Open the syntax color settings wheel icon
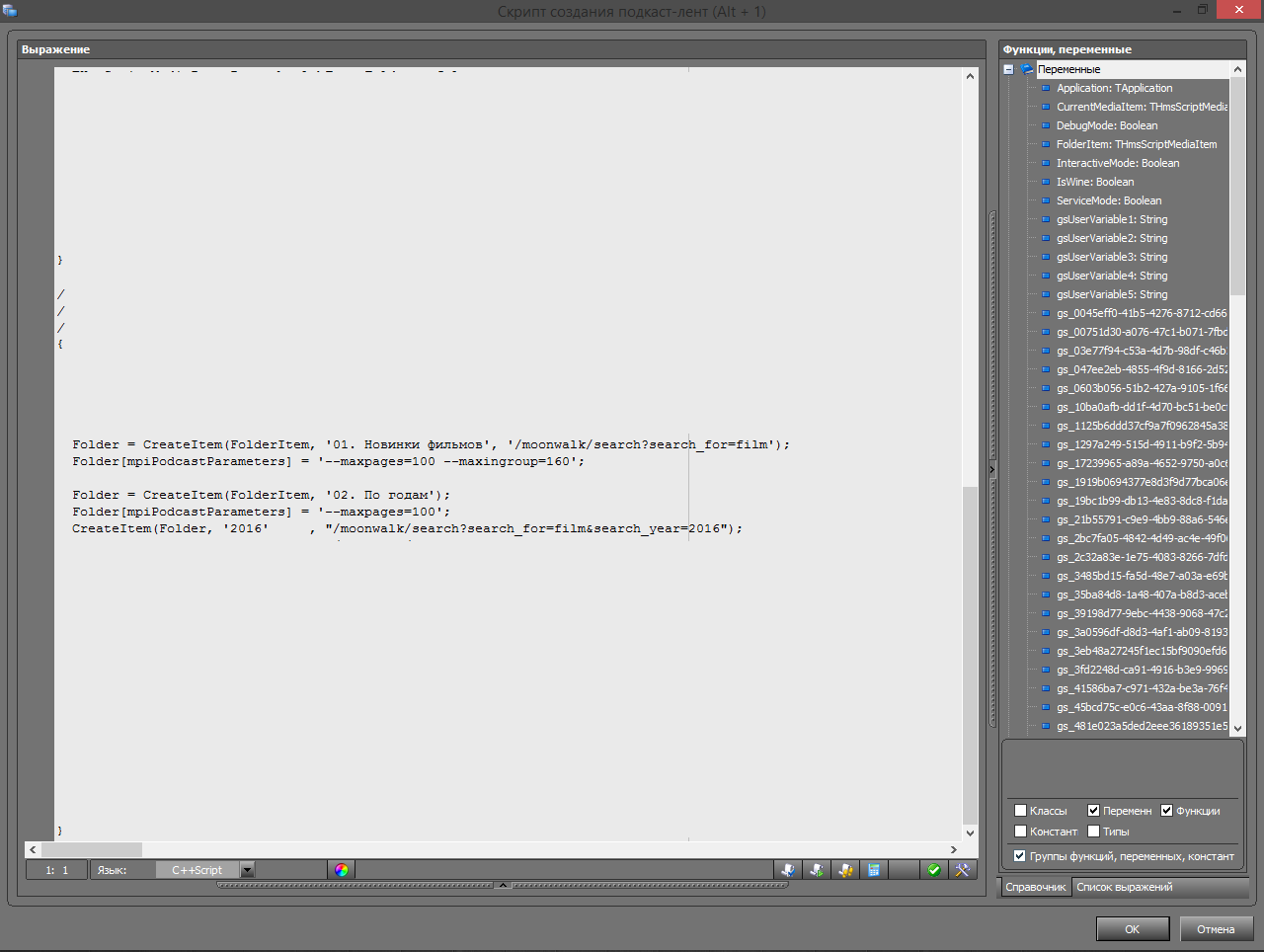Viewport: 1264px width, 952px height. (342, 870)
